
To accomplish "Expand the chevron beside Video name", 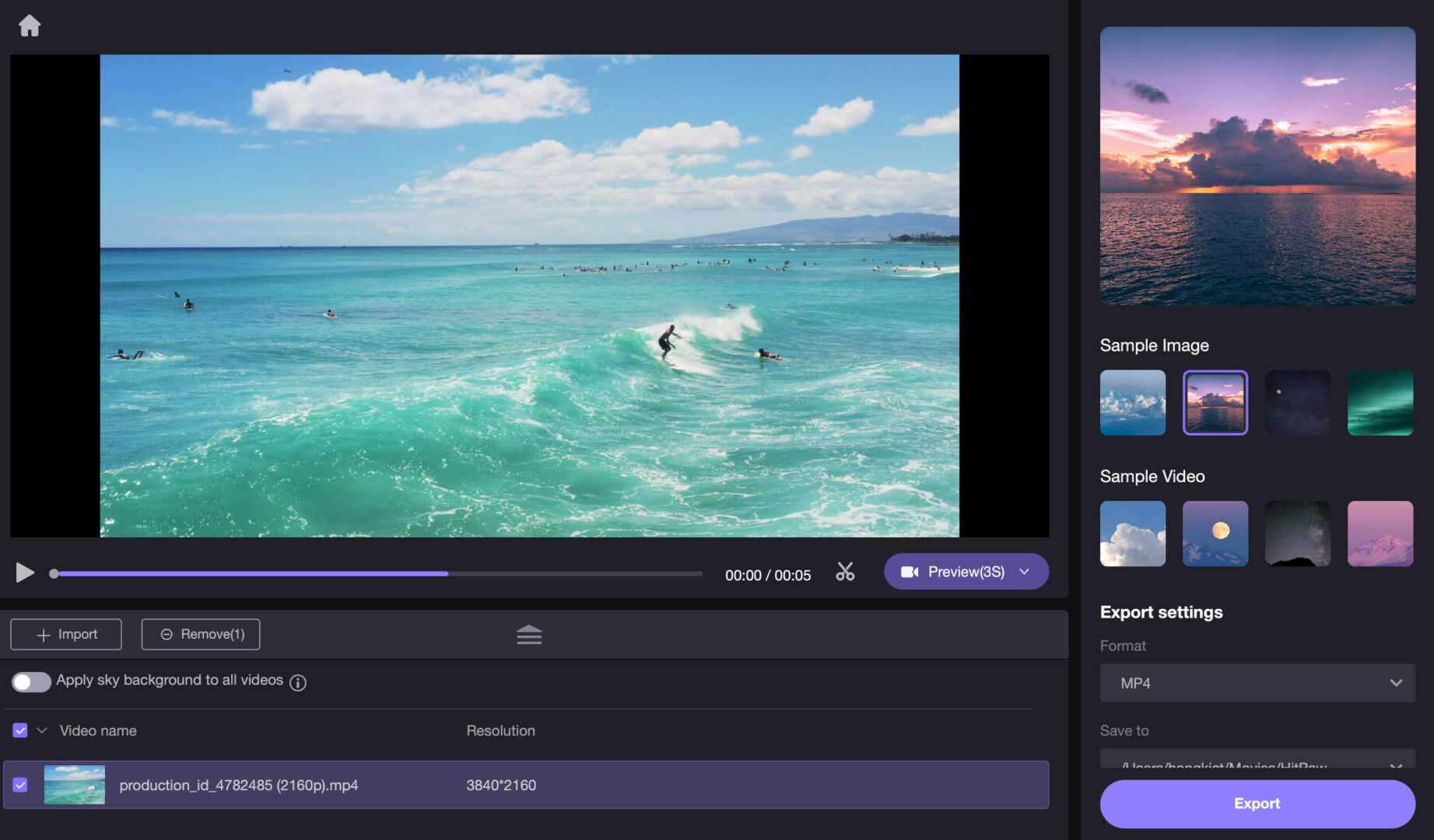I will 42,730.
